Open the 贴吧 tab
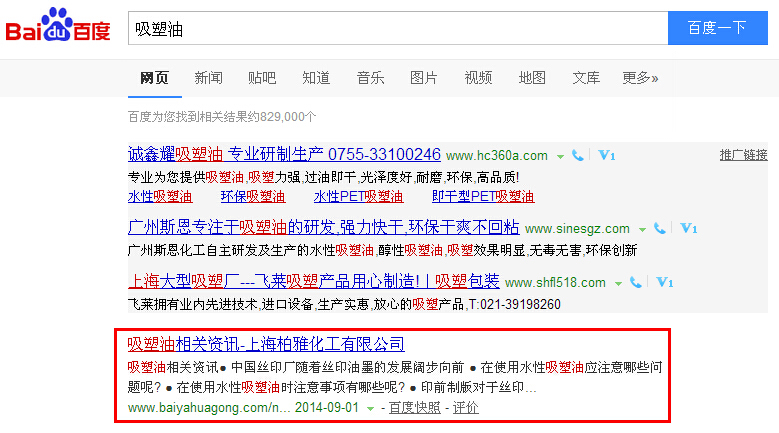The width and height of the screenshot is (779, 433). click(262, 78)
